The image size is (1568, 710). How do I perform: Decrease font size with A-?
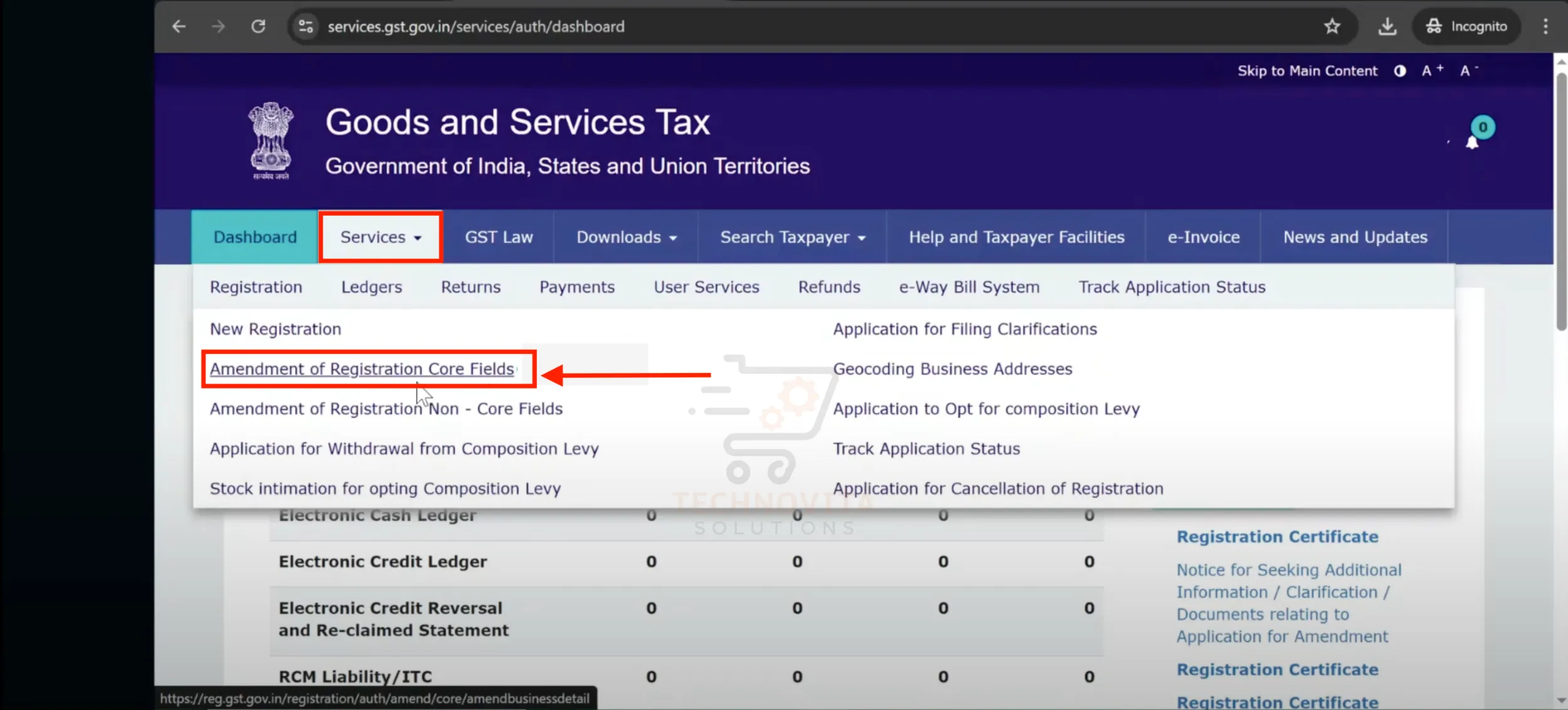coord(1468,70)
